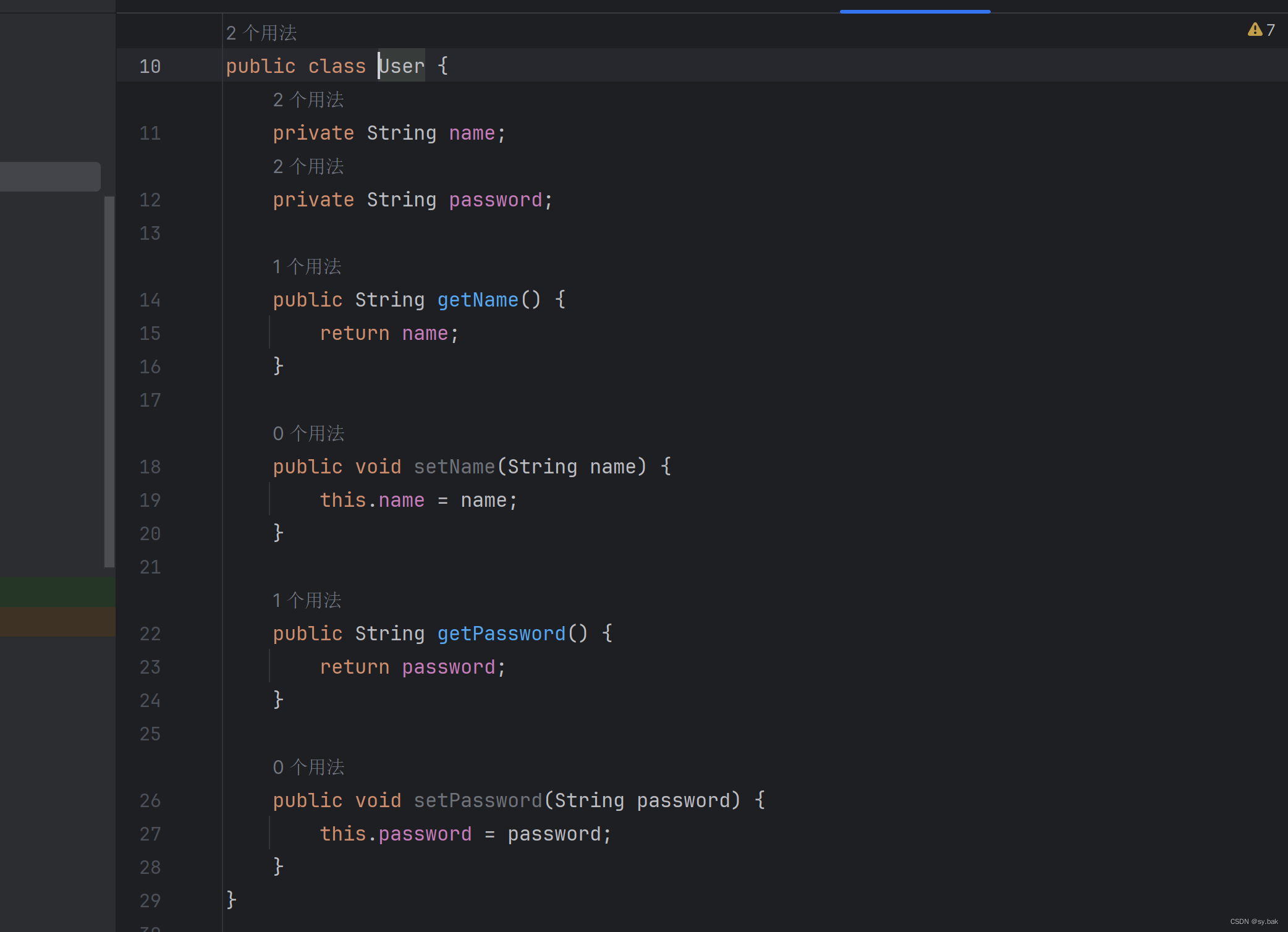Click the getPassword method name
This screenshot has width=1288, height=932.
pos(501,633)
